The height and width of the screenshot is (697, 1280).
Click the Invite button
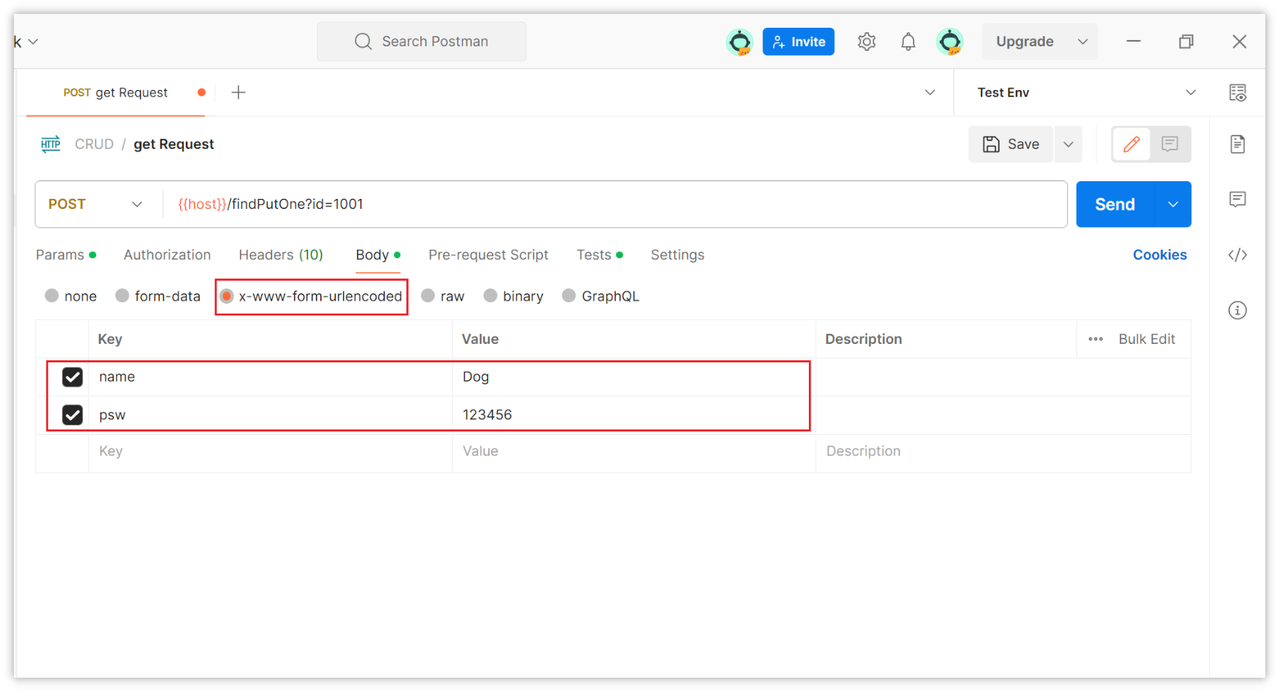pyautogui.click(x=799, y=42)
